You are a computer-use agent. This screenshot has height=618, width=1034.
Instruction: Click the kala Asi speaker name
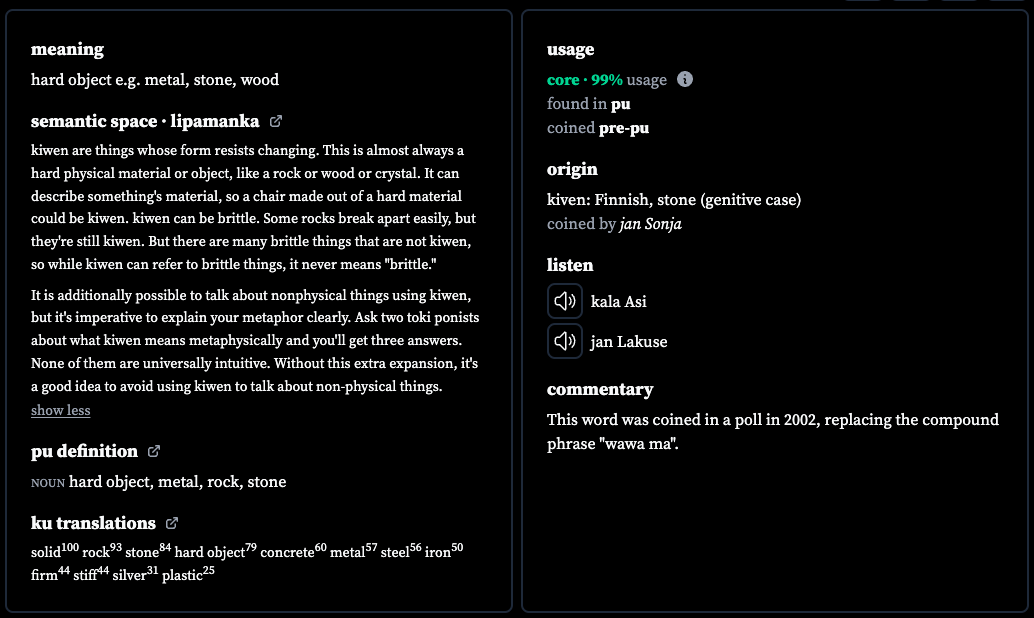coord(619,302)
